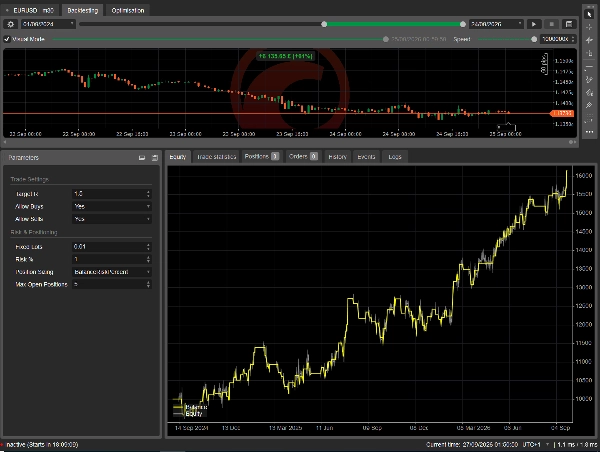Image resolution: width=600 pixels, height=452 pixels.
Task: Open the start date dropdown
Action: click(x=72, y=24)
